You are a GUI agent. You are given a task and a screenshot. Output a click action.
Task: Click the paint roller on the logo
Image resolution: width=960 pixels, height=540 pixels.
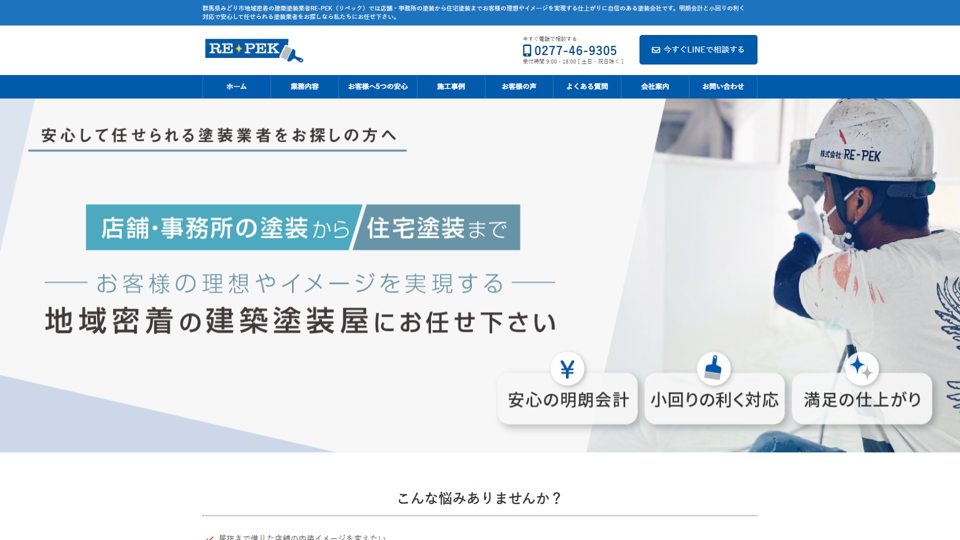coord(291,52)
